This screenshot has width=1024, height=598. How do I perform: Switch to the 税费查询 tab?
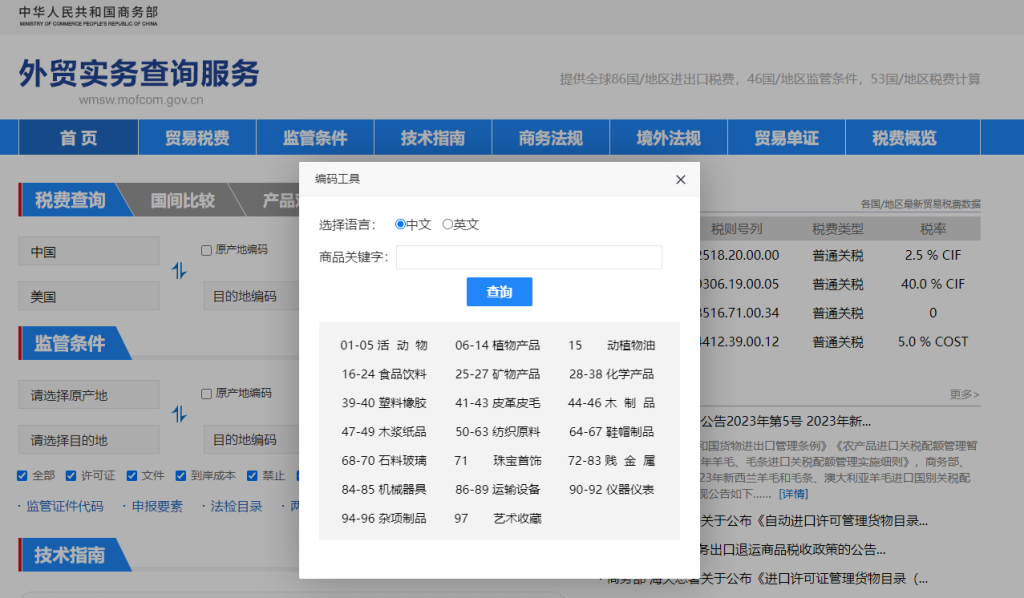coord(71,200)
